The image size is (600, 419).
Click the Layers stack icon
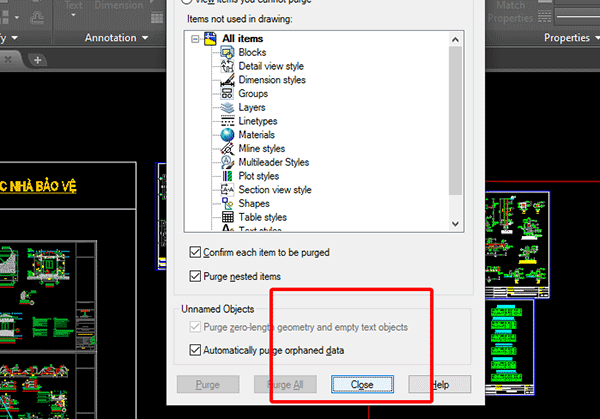click(x=227, y=108)
